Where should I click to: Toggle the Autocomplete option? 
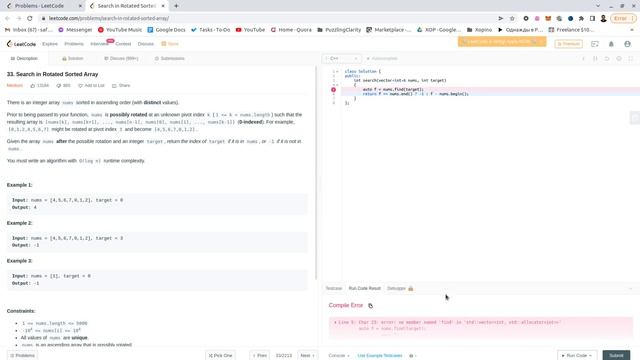tap(382, 58)
